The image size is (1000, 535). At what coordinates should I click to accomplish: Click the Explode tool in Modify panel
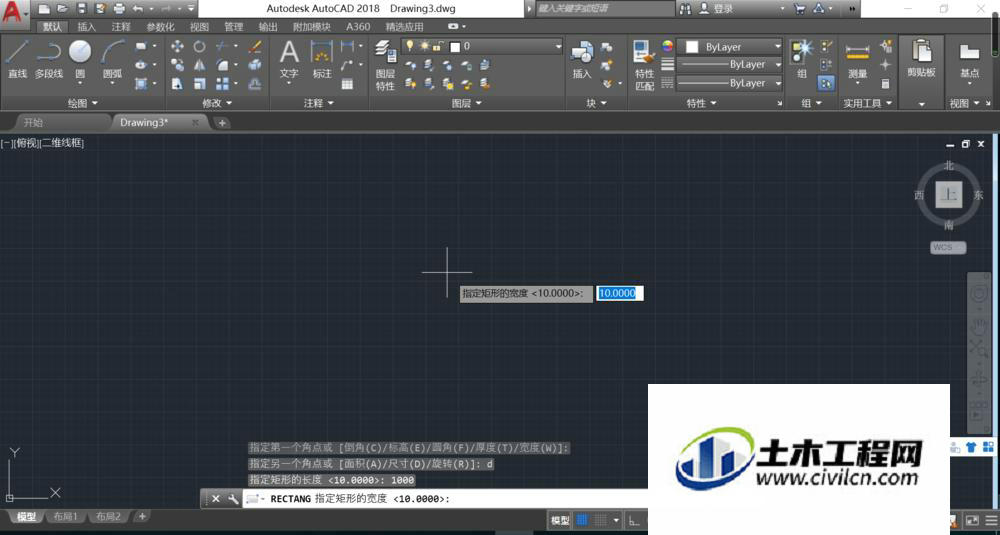(x=255, y=65)
